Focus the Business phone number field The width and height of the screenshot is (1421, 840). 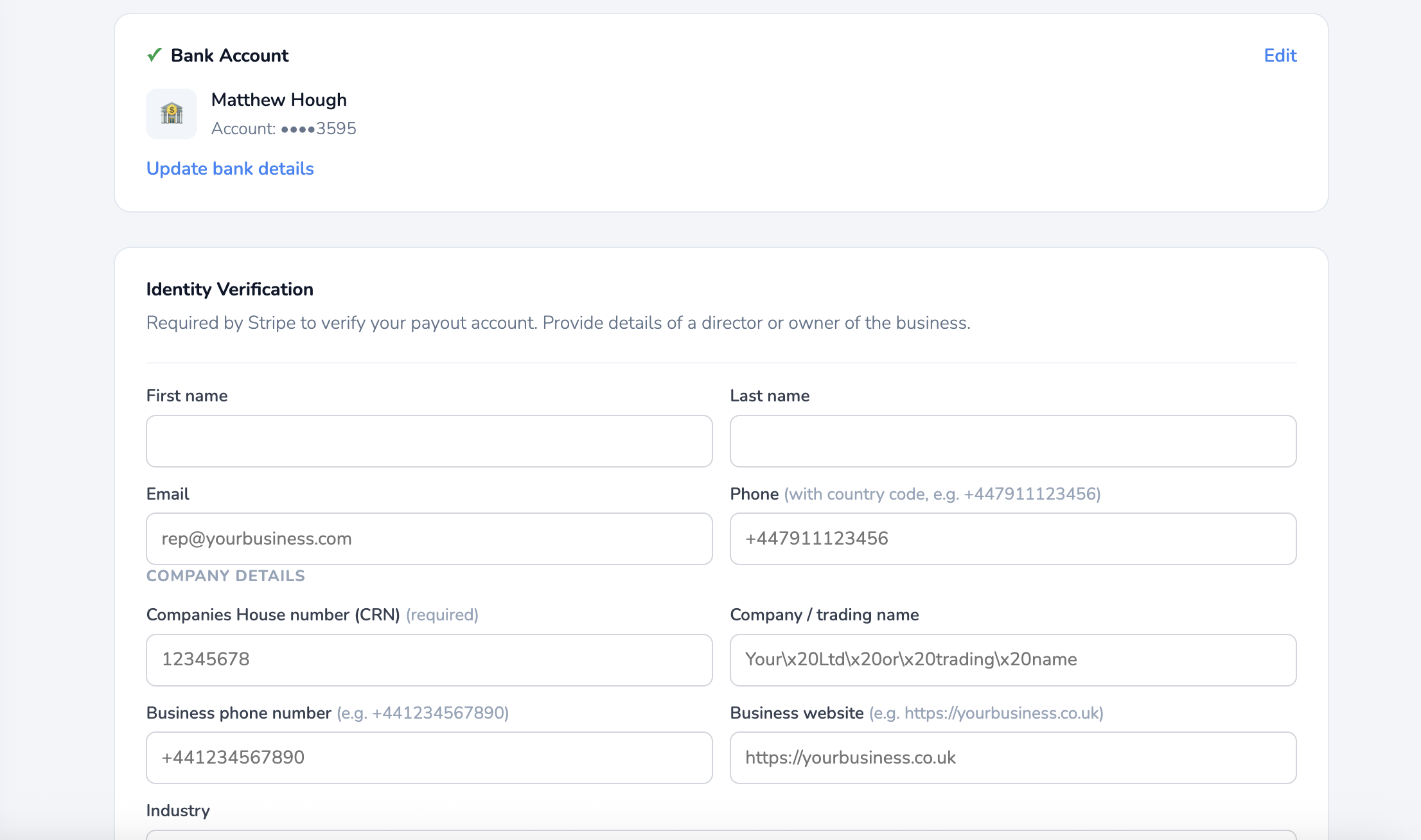coord(429,758)
